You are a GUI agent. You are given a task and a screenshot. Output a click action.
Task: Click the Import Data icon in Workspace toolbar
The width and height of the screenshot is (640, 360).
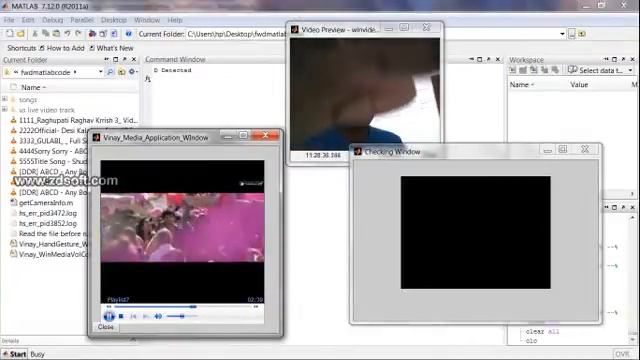pyautogui.click(x=533, y=70)
